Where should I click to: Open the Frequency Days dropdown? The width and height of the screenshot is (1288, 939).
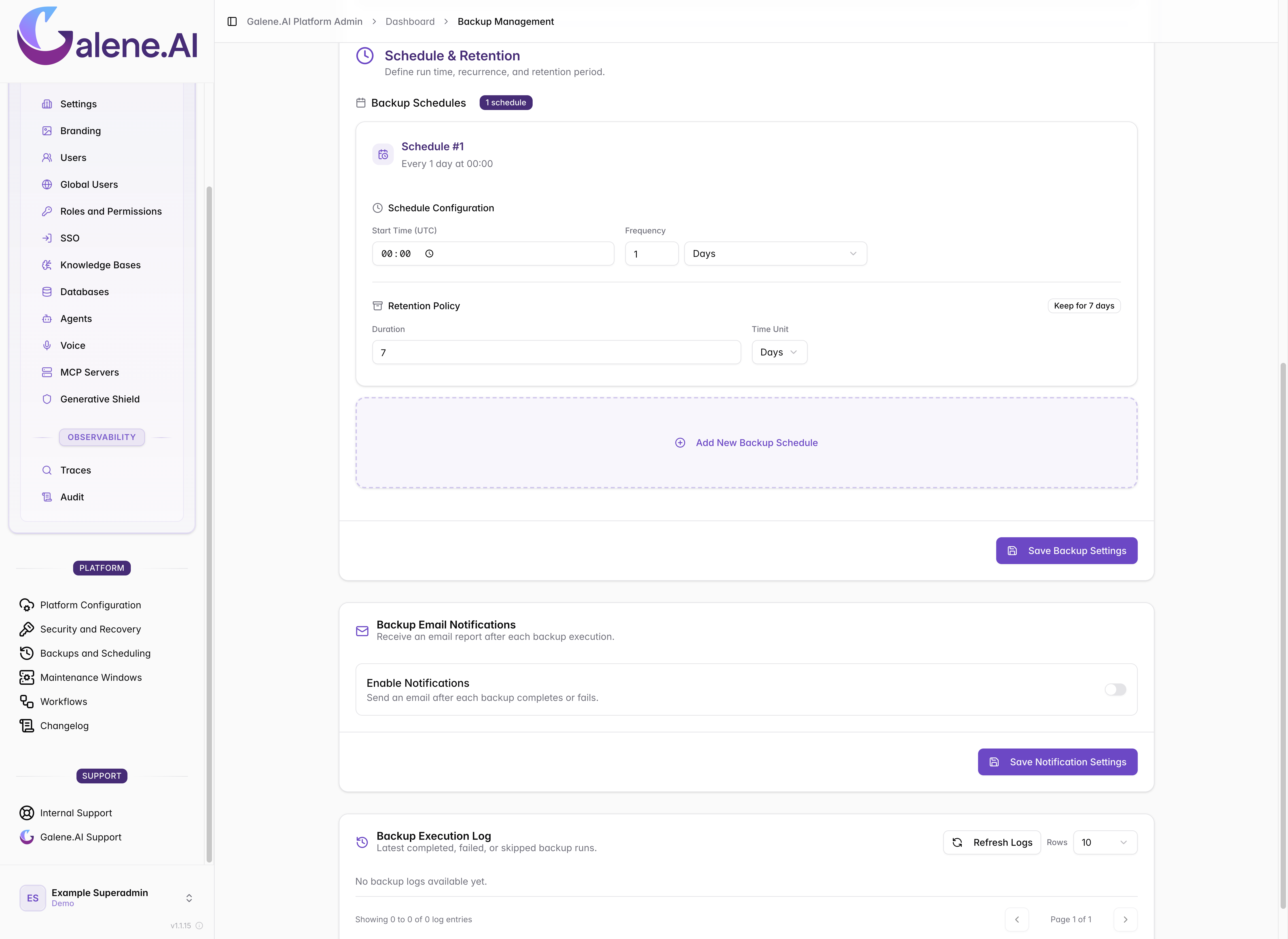click(x=775, y=254)
